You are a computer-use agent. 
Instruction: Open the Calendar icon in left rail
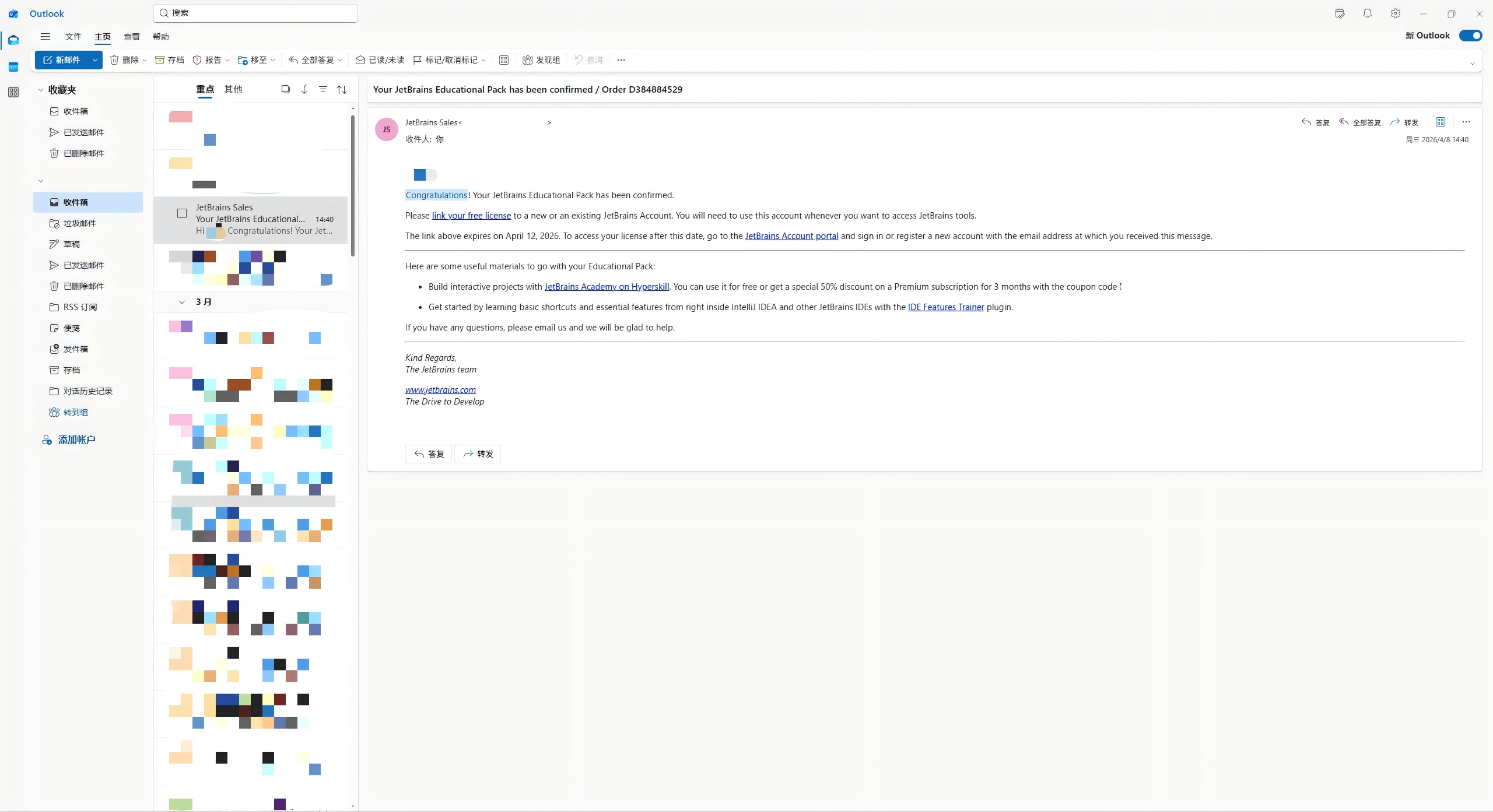tap(13, 67)
